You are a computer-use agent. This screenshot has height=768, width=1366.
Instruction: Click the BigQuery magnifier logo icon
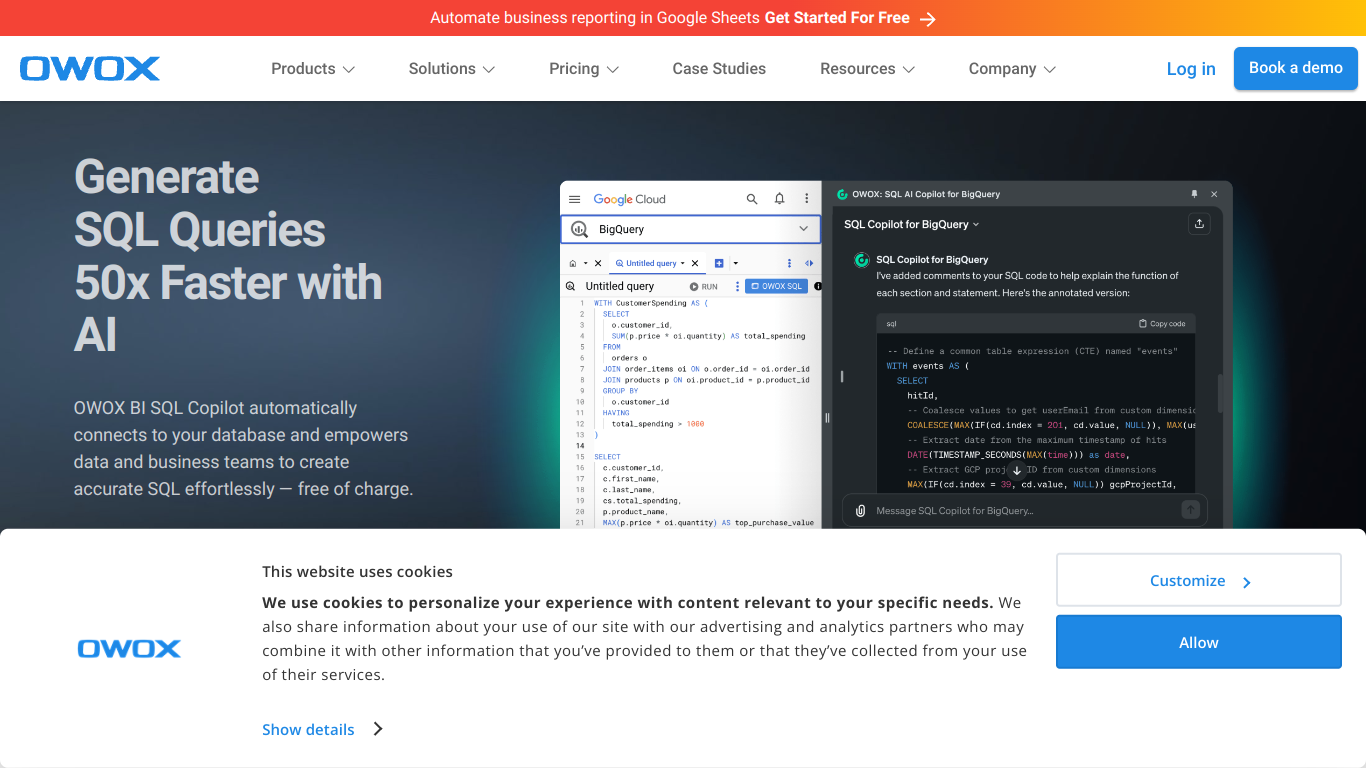coord(579,229)
